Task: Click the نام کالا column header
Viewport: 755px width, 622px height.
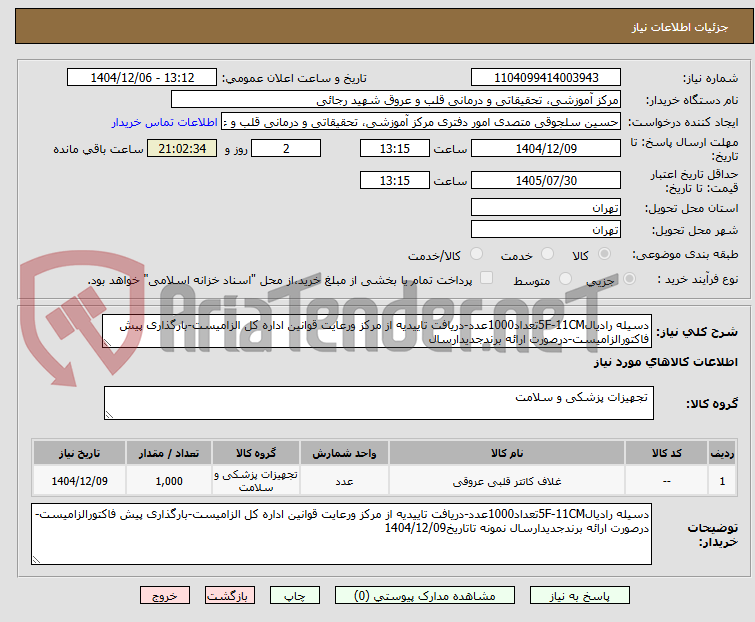Action: 507,453
